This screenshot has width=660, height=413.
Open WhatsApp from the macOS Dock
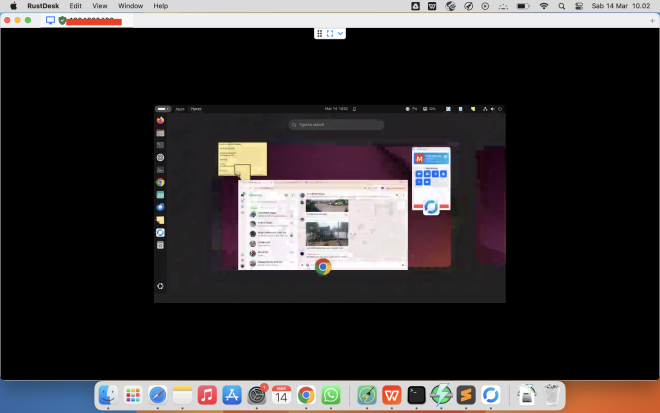[331, 395]
